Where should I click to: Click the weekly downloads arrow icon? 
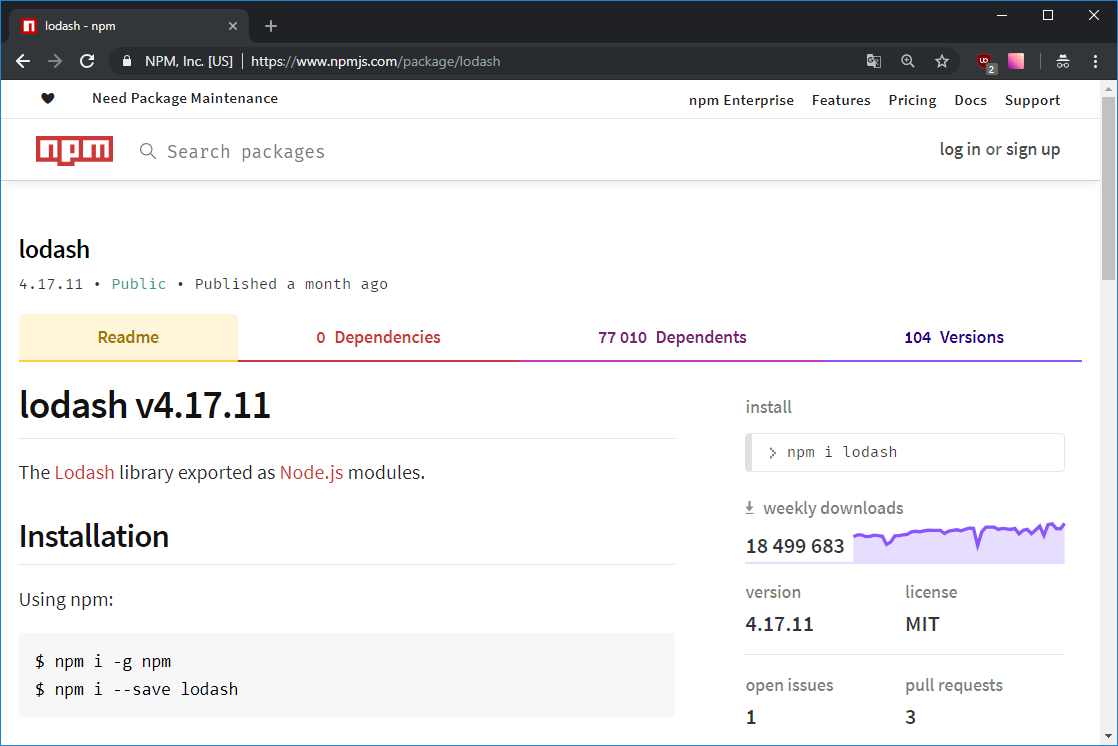click(749, 508)
